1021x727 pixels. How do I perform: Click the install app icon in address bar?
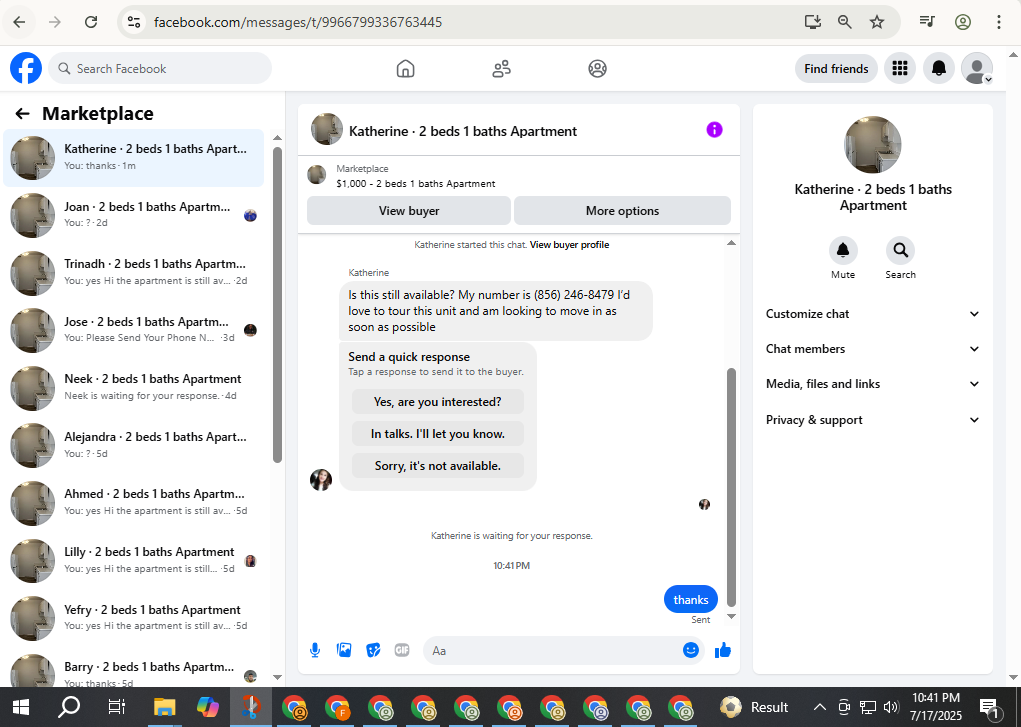(x=813, y=22)
